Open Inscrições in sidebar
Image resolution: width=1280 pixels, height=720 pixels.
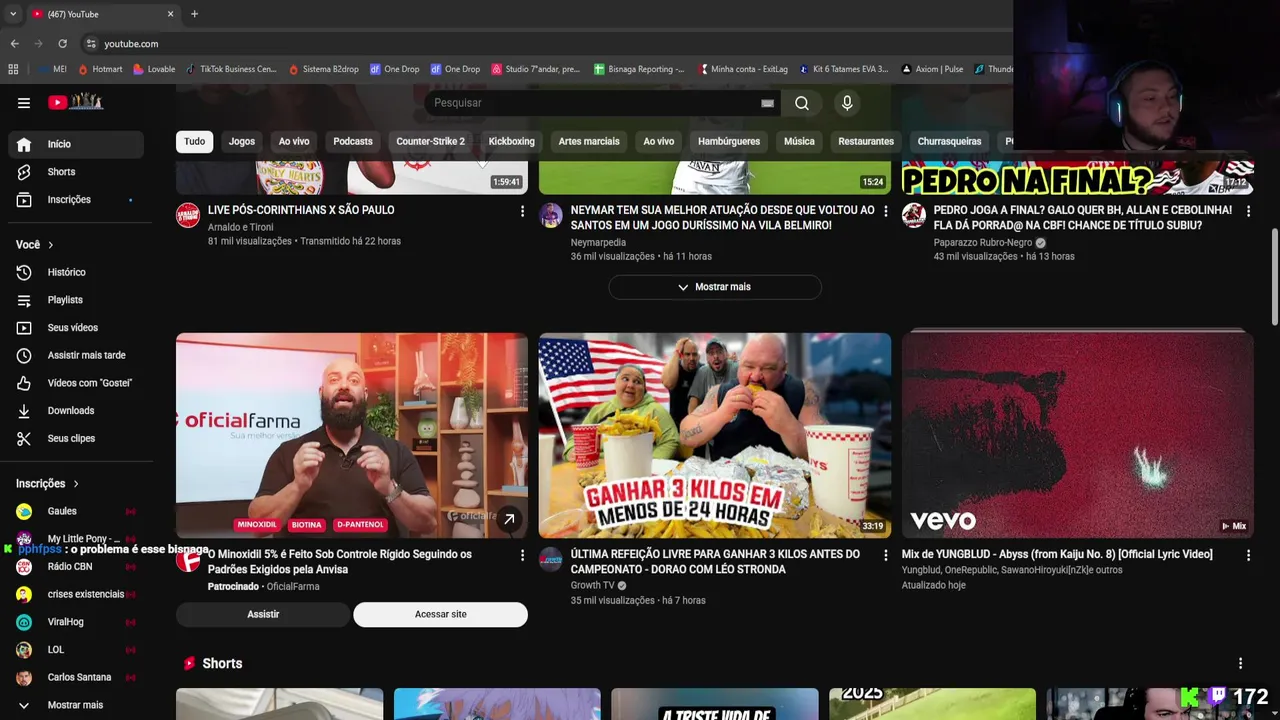76,200
